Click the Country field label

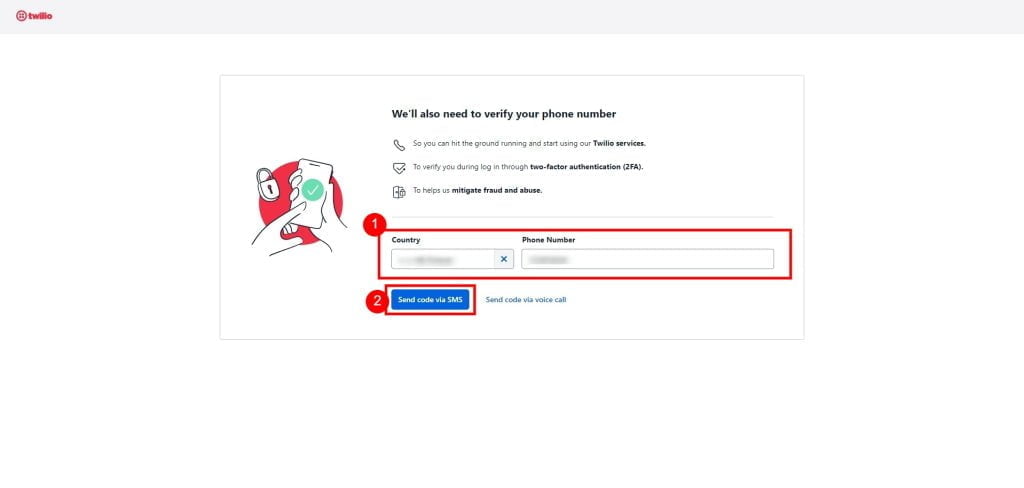[406, 240]
